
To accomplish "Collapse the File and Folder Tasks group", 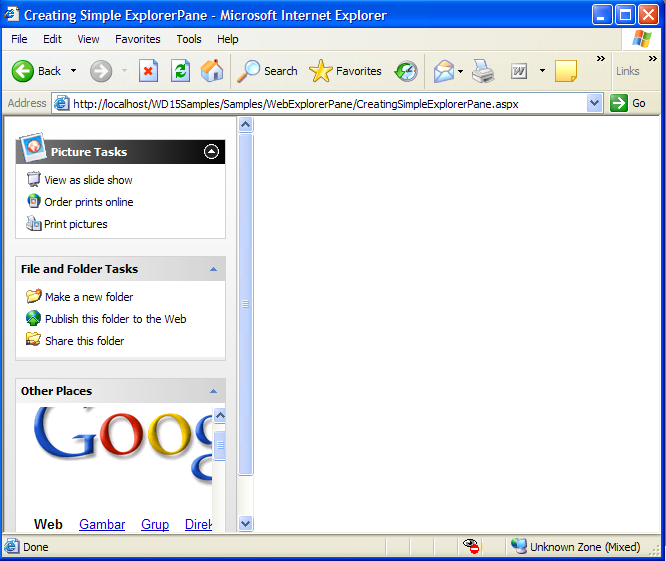I will 213,269.
